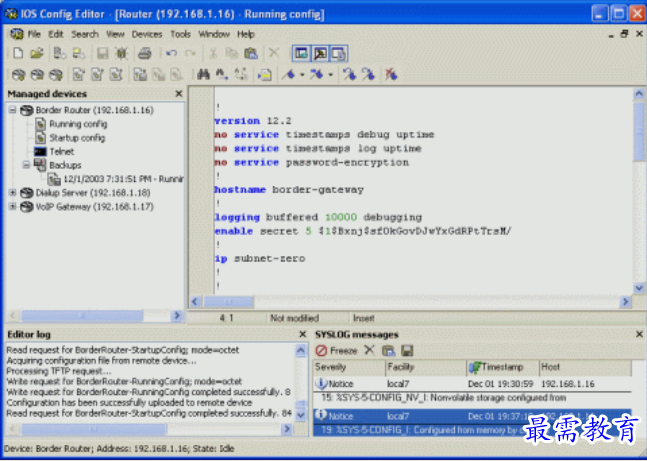Click the Open folder toolbar icon
Image resolution: width=647 pixels, height=461 pixels.
point(37,53)
